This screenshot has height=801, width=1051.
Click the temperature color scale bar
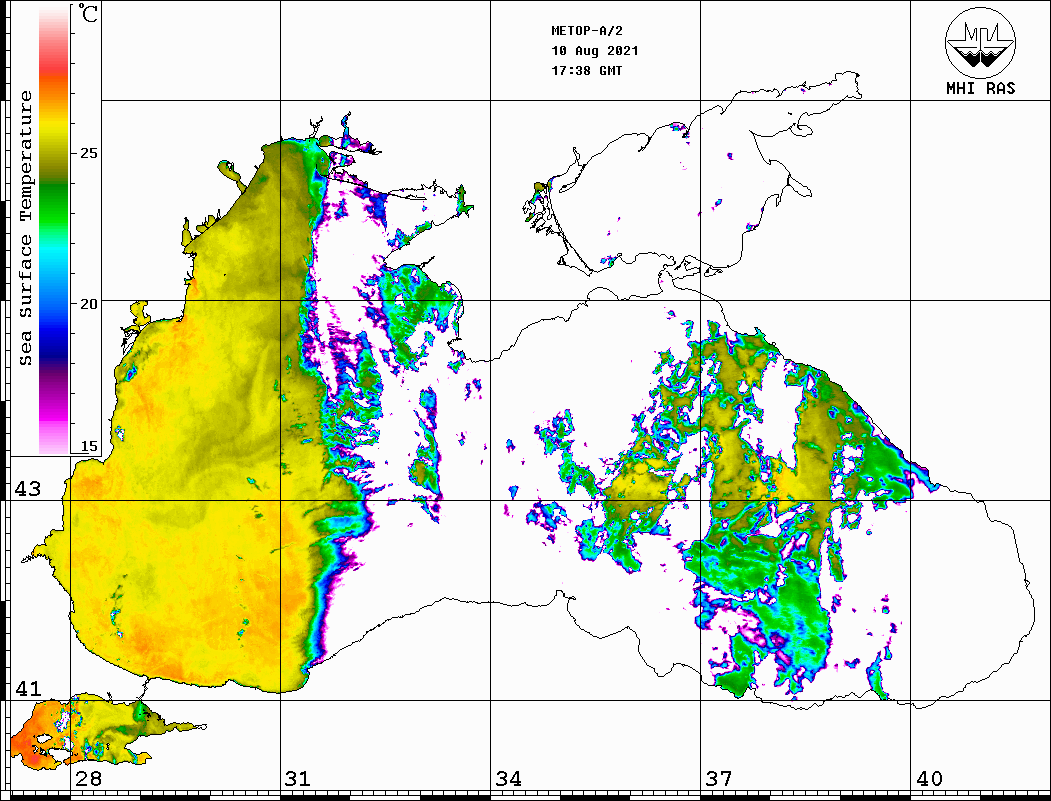[x=54, y=230]
